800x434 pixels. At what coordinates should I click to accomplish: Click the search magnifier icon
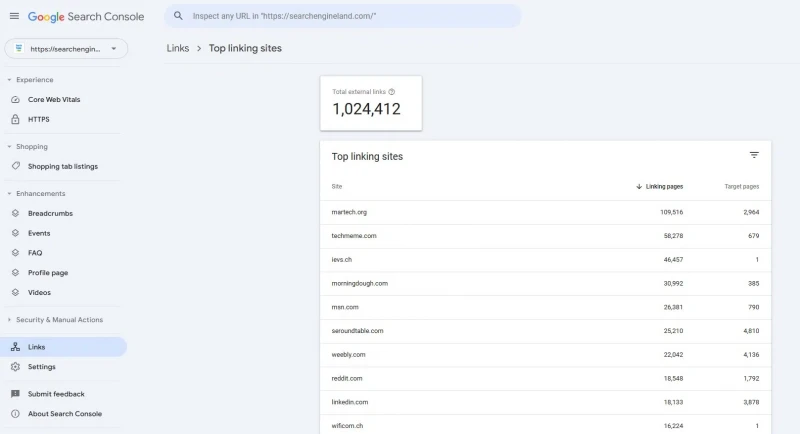coord(178,16)
